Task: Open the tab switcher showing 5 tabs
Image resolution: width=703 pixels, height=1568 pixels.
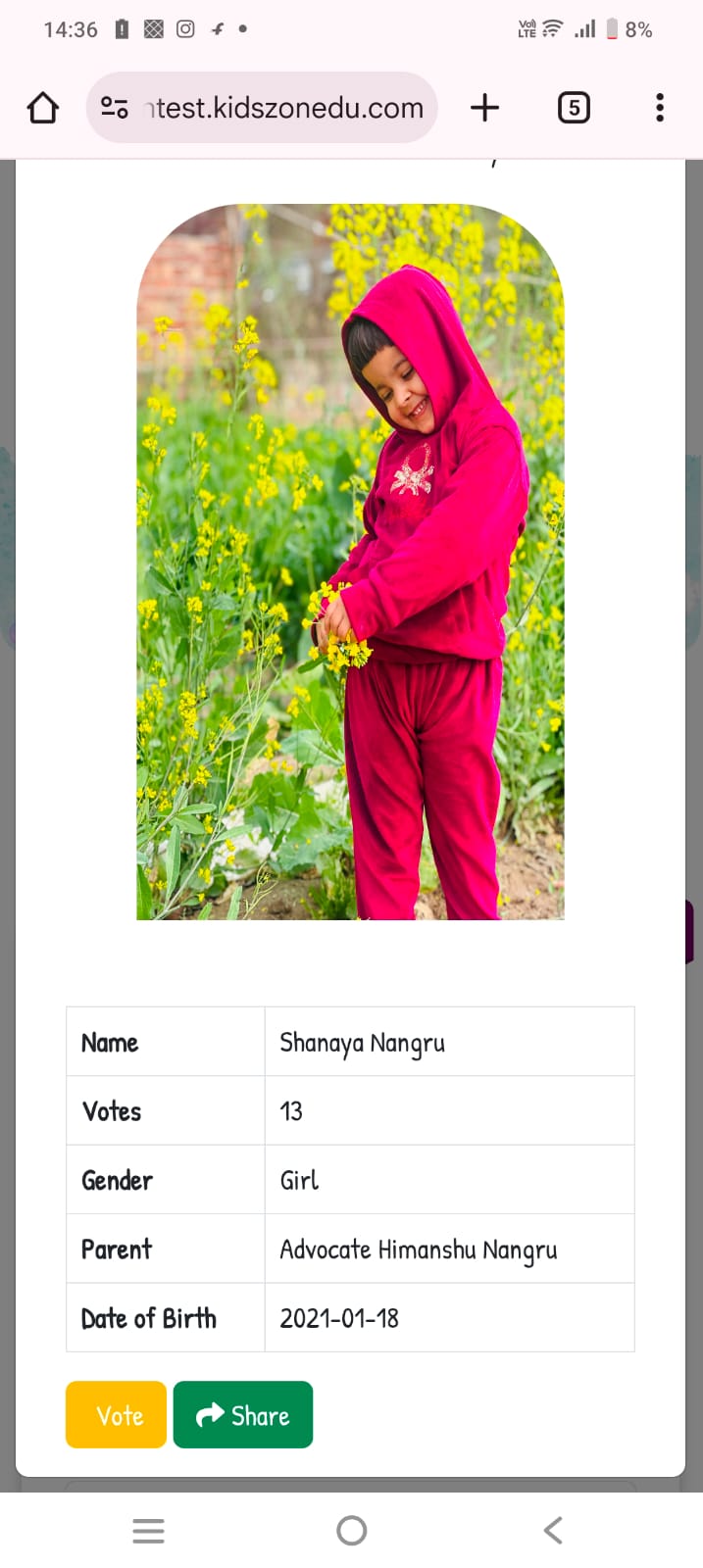Action: 574,108
